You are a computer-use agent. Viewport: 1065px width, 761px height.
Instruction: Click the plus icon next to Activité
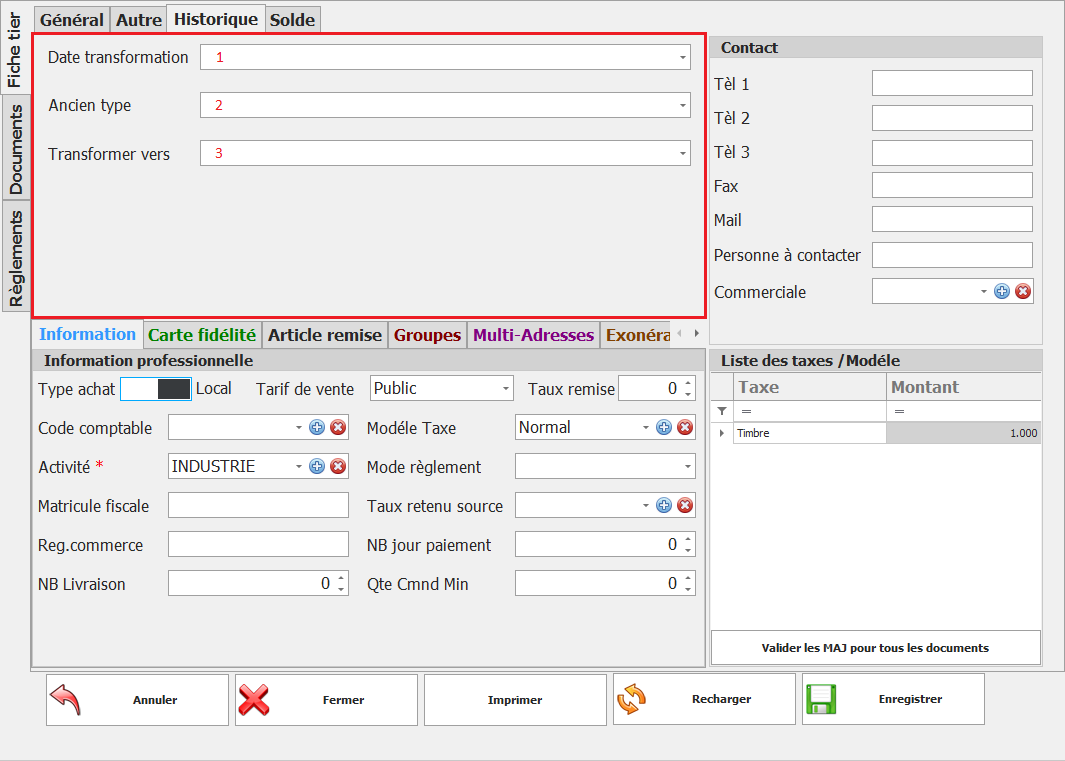click(x=317, y=466)
